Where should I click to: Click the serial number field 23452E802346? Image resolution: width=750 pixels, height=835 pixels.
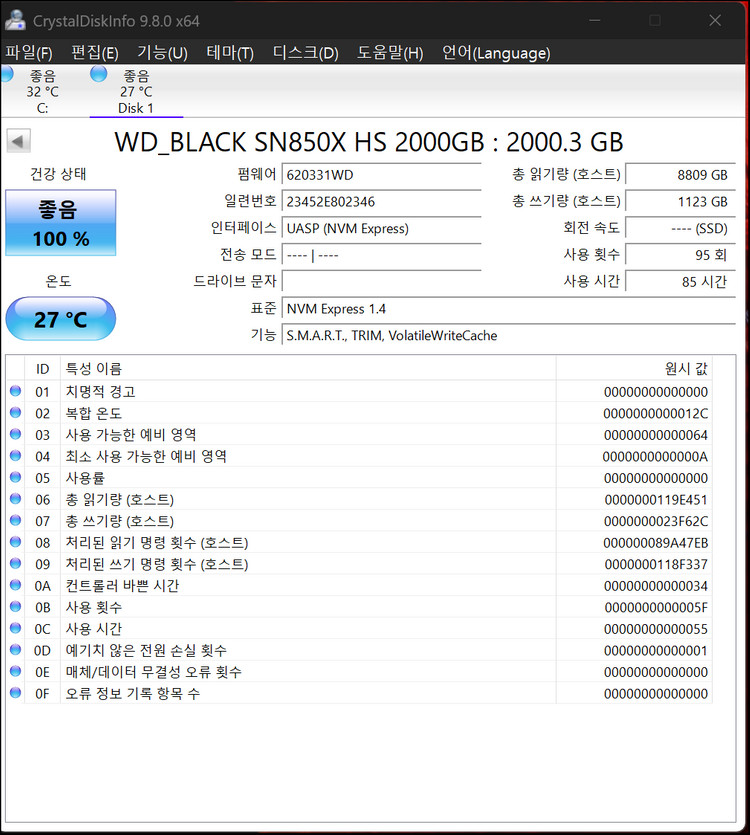click(x=381, y=201)
